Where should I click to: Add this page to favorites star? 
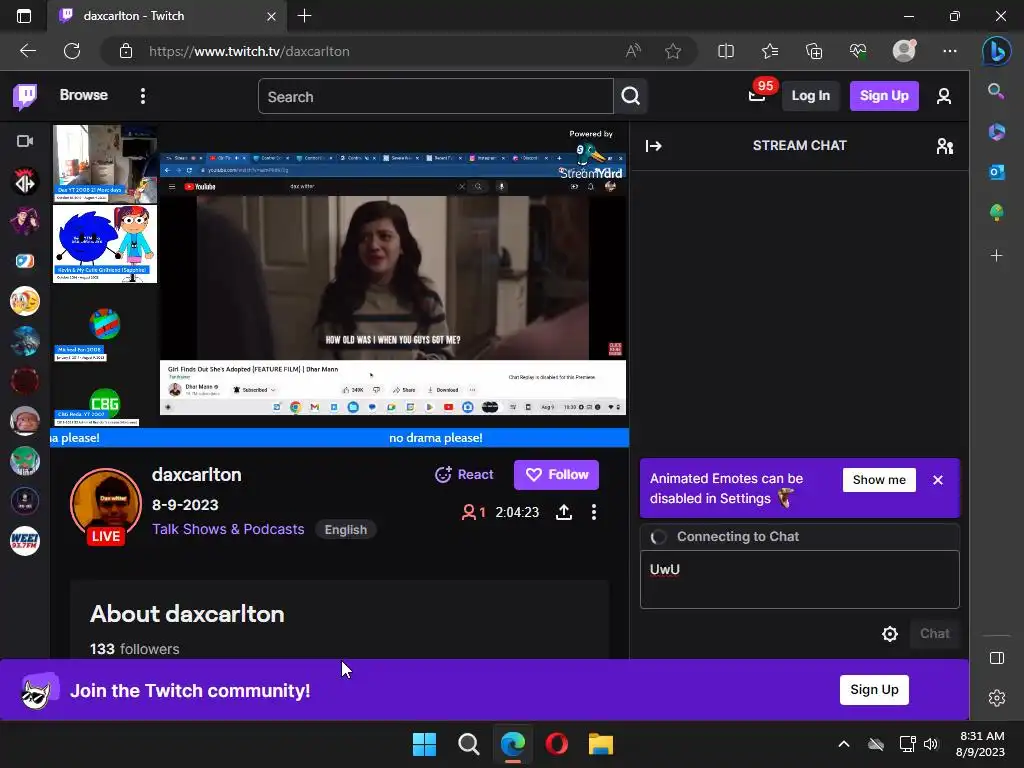(673, 51)
